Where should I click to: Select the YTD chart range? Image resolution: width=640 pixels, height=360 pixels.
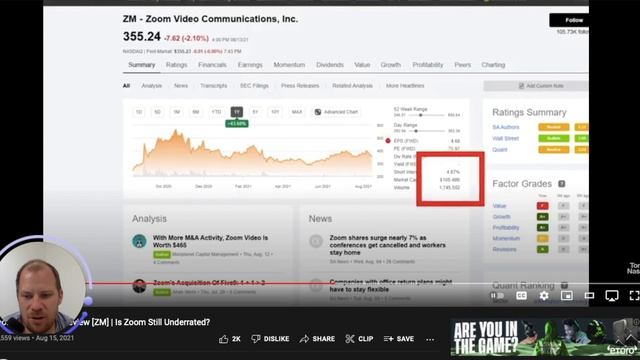point(216,112)
